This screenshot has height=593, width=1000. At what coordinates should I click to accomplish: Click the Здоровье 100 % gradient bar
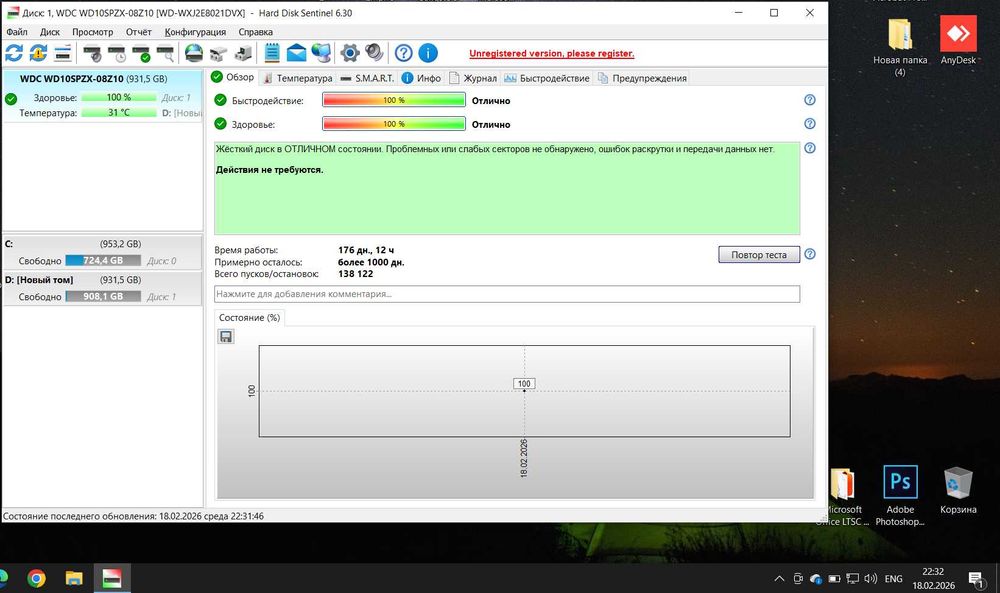[393, 124]
